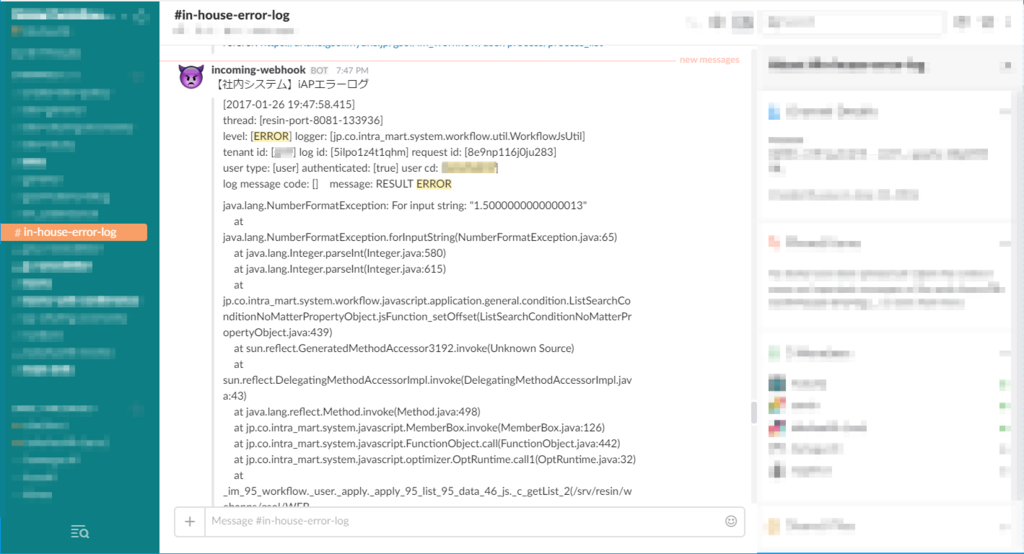Click the 7:47 PM message timestamp
Screen dimensions: 1024x554
352,70
